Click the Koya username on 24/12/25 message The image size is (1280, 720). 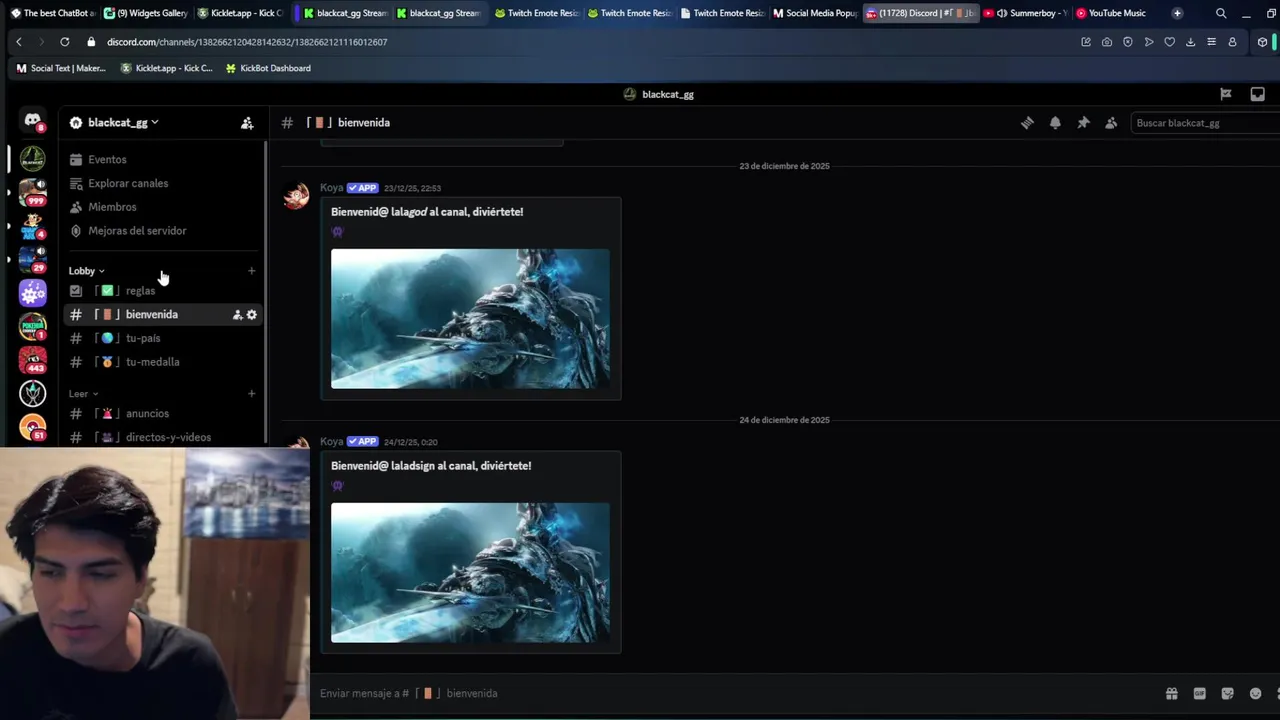(x=331, y=442)
